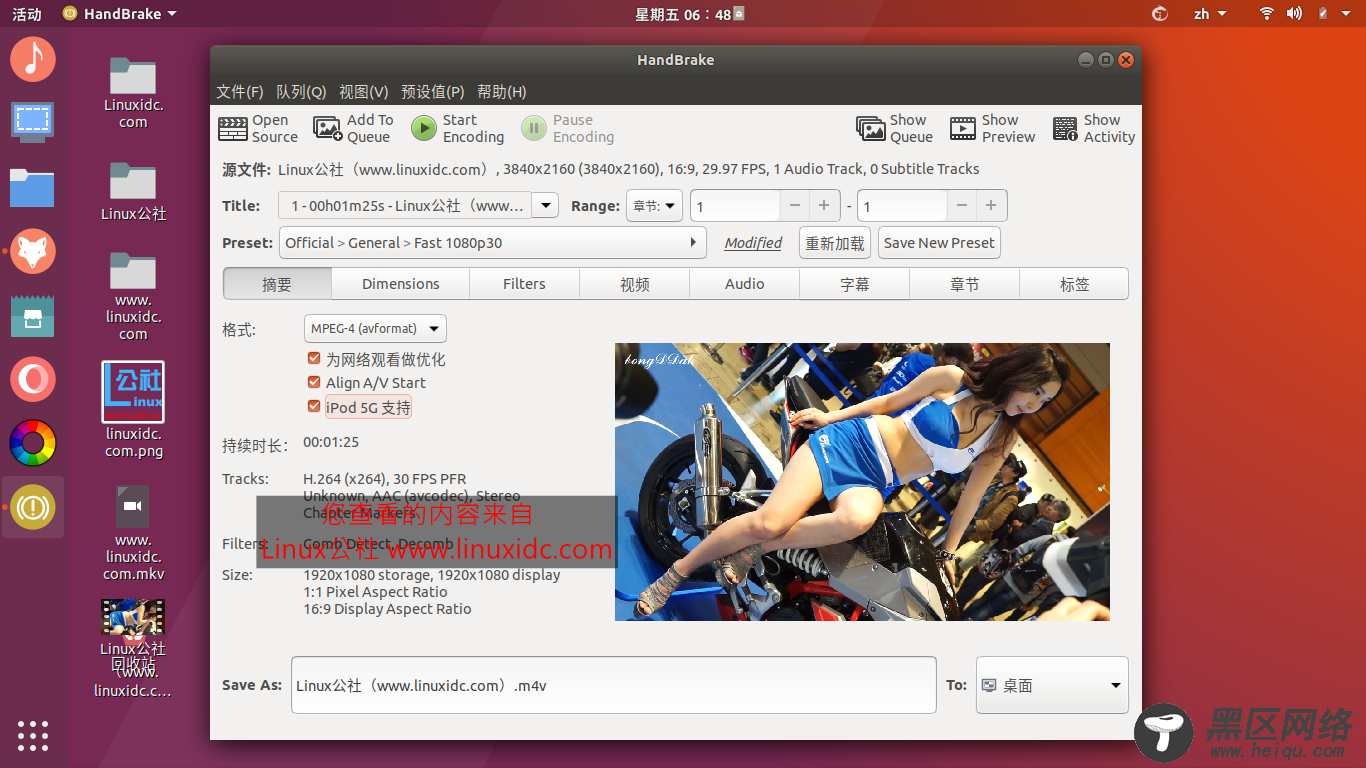This screenshot has width=1366, height=768.
Task: Show applications grid in dock
Action: click(x=33, y=735)
